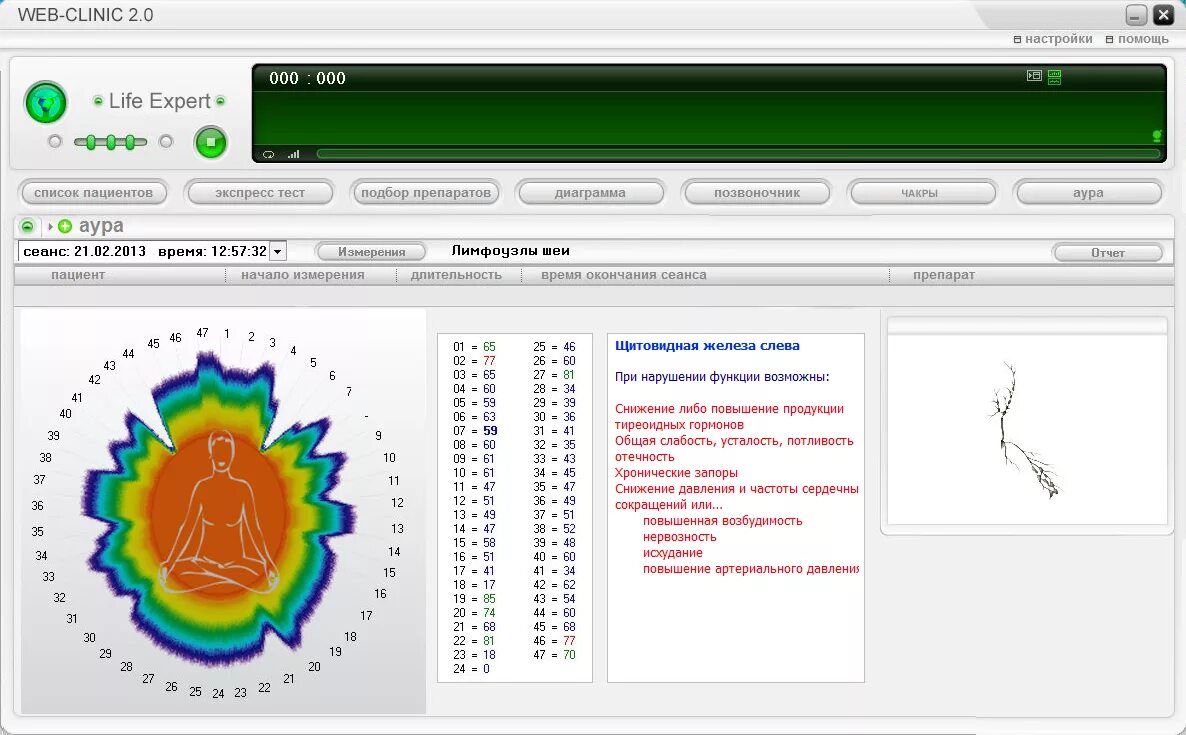Click the green progress bar in display
Image resolution: width=1186 pixels, height=735 pixels.
click(738, 154)
